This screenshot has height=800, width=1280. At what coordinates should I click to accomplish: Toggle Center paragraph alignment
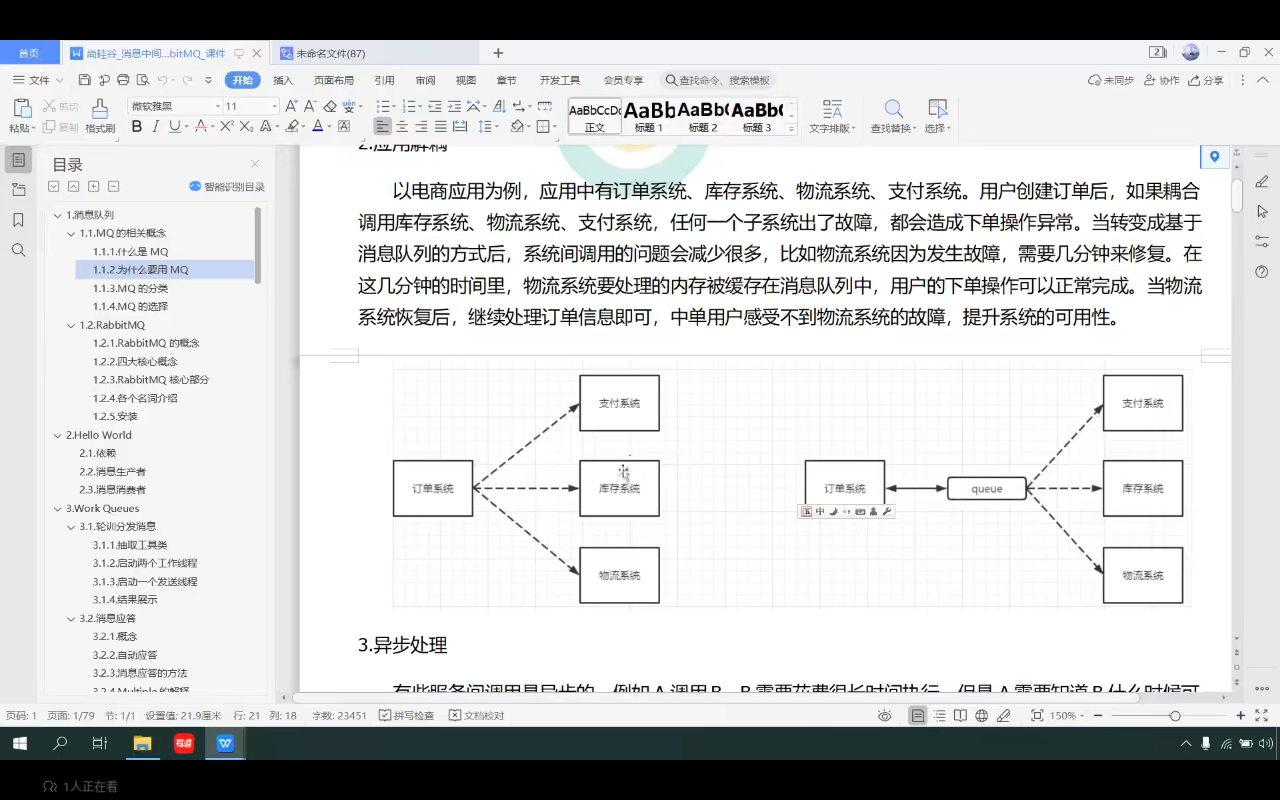click(x=402, y=127)
